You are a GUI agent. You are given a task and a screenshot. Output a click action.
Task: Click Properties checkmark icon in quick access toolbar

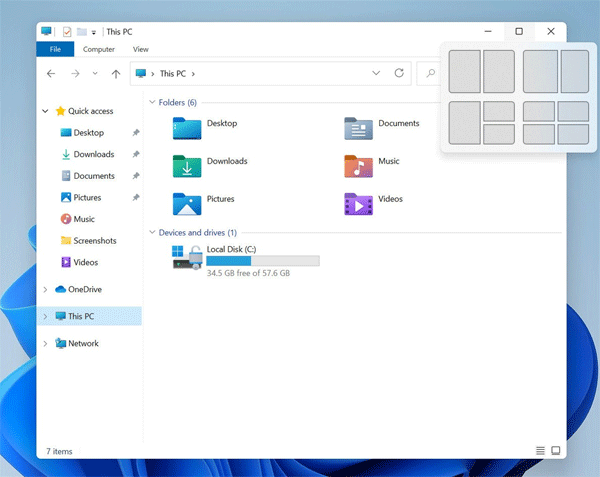(x=67, y=32)
